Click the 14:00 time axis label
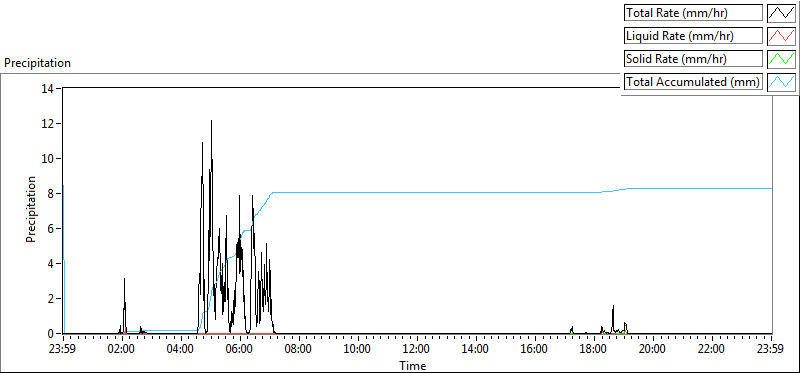 pos(476,350)
